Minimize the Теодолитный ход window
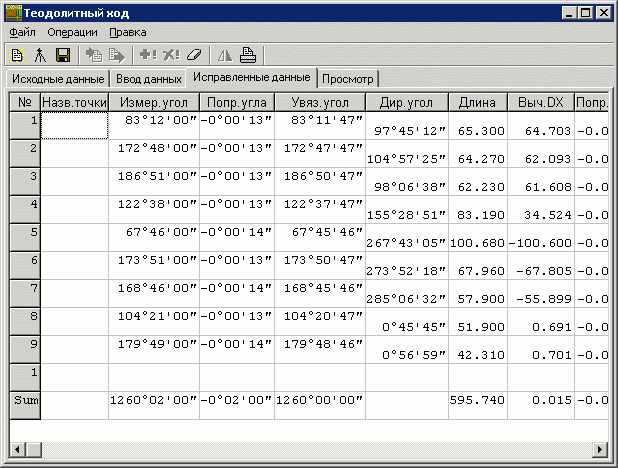 click(569, 13)
